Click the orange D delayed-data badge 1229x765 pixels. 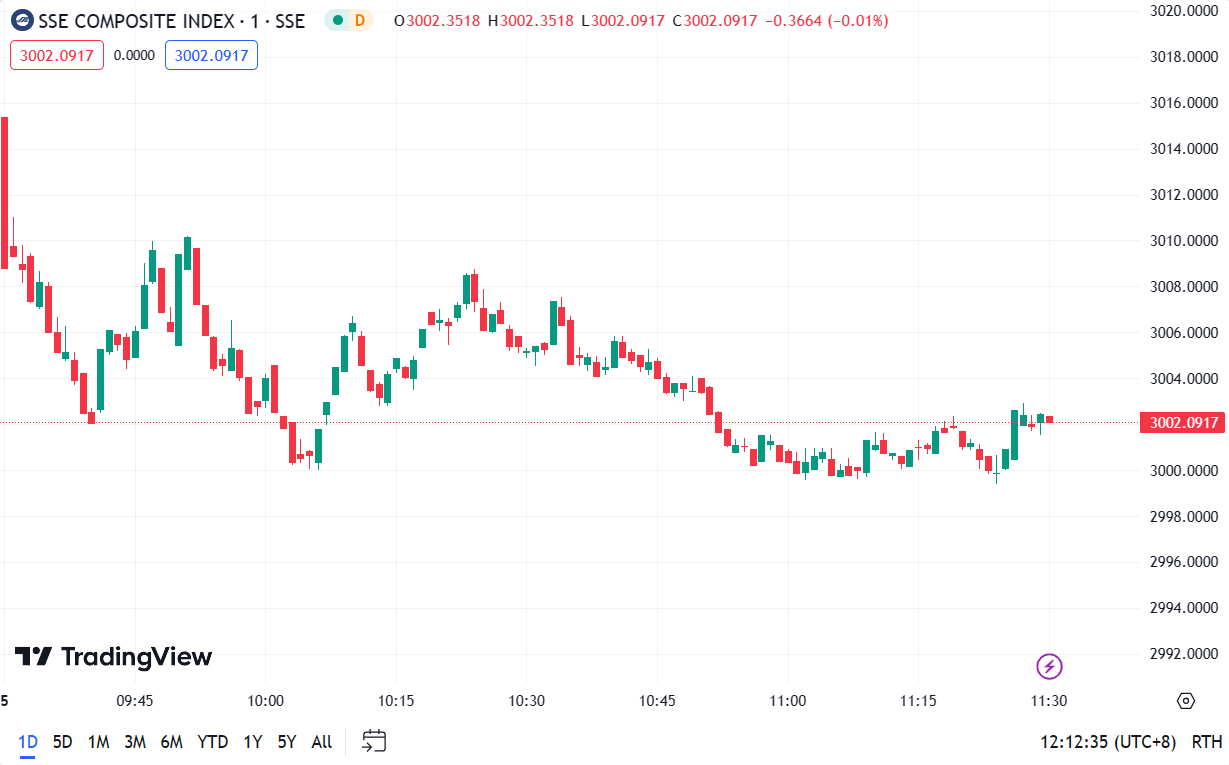point(359,20)
